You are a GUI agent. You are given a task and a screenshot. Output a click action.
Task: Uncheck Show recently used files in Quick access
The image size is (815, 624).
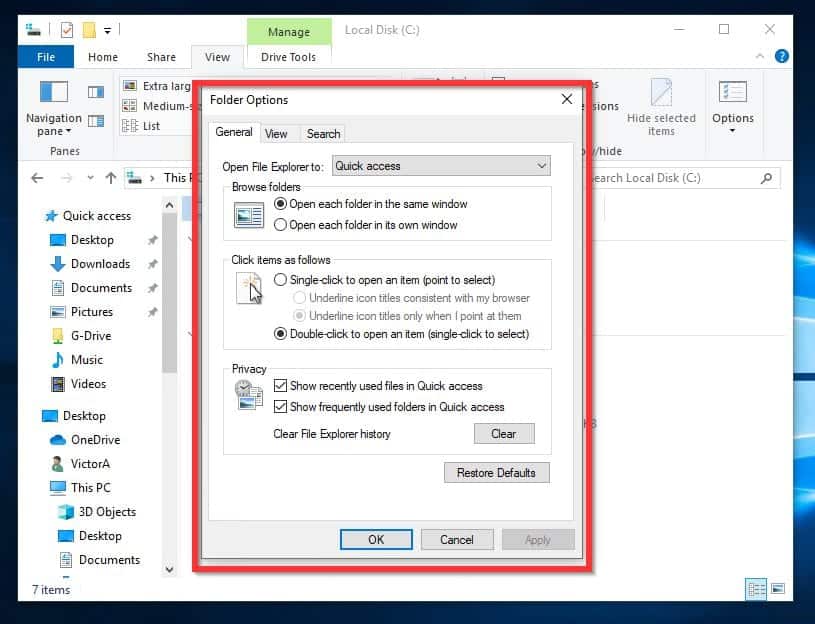click(282, 386)
